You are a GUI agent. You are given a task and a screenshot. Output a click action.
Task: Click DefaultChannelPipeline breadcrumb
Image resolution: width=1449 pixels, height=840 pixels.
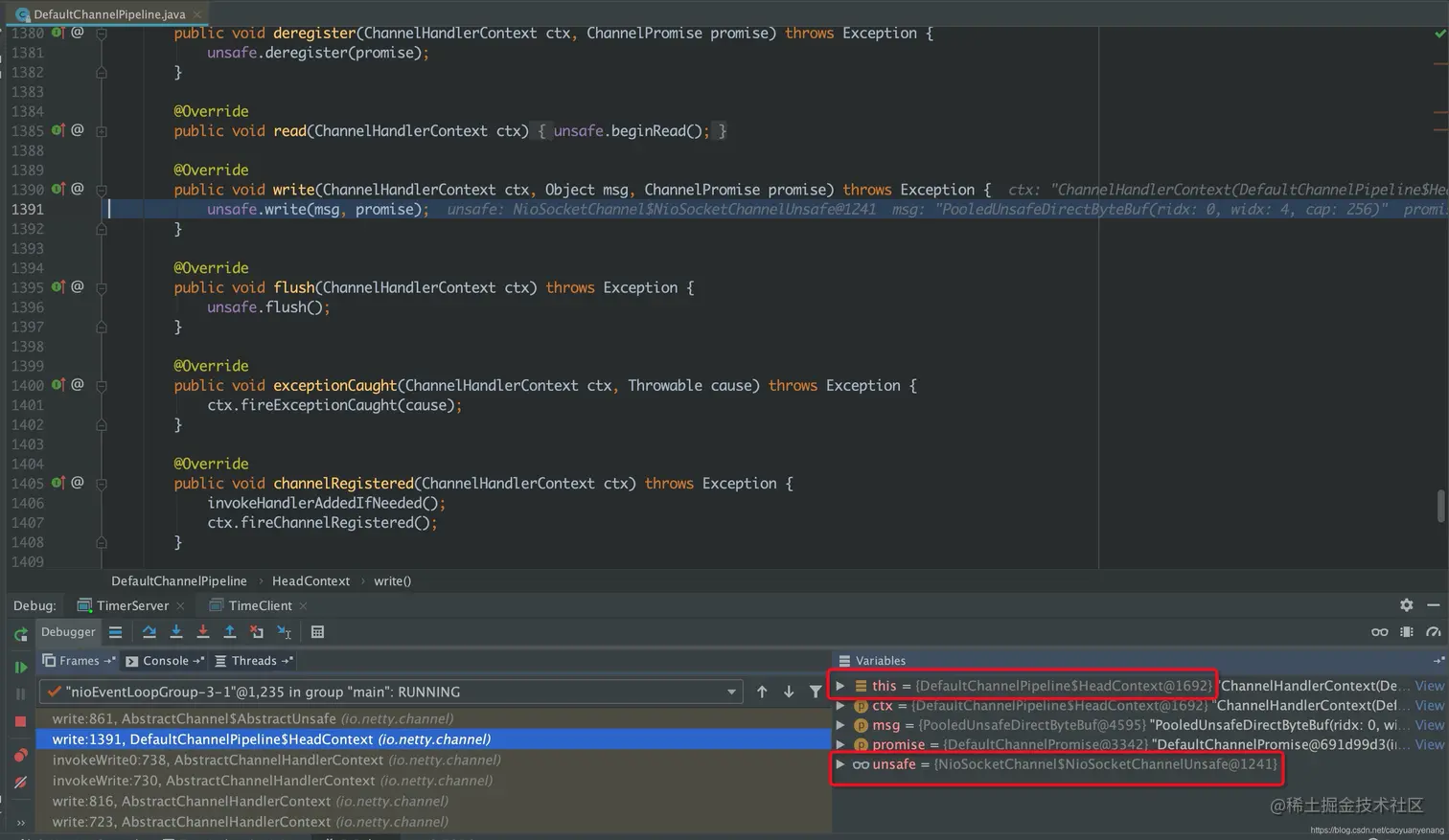tap(179, 581)
